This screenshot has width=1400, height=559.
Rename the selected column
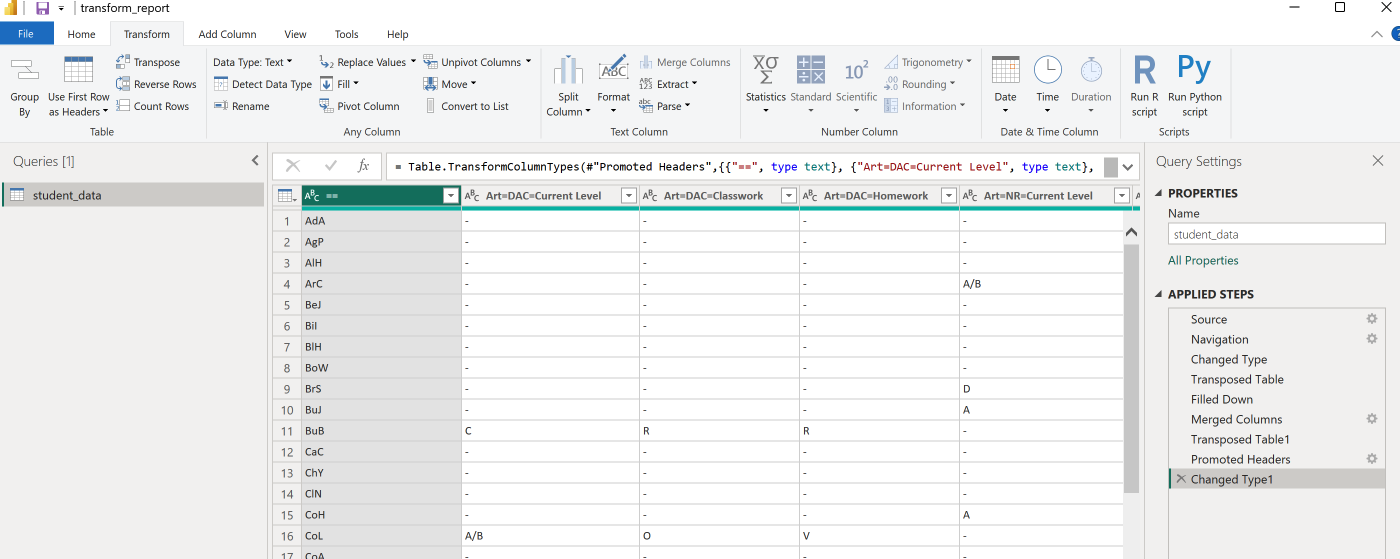241,106
